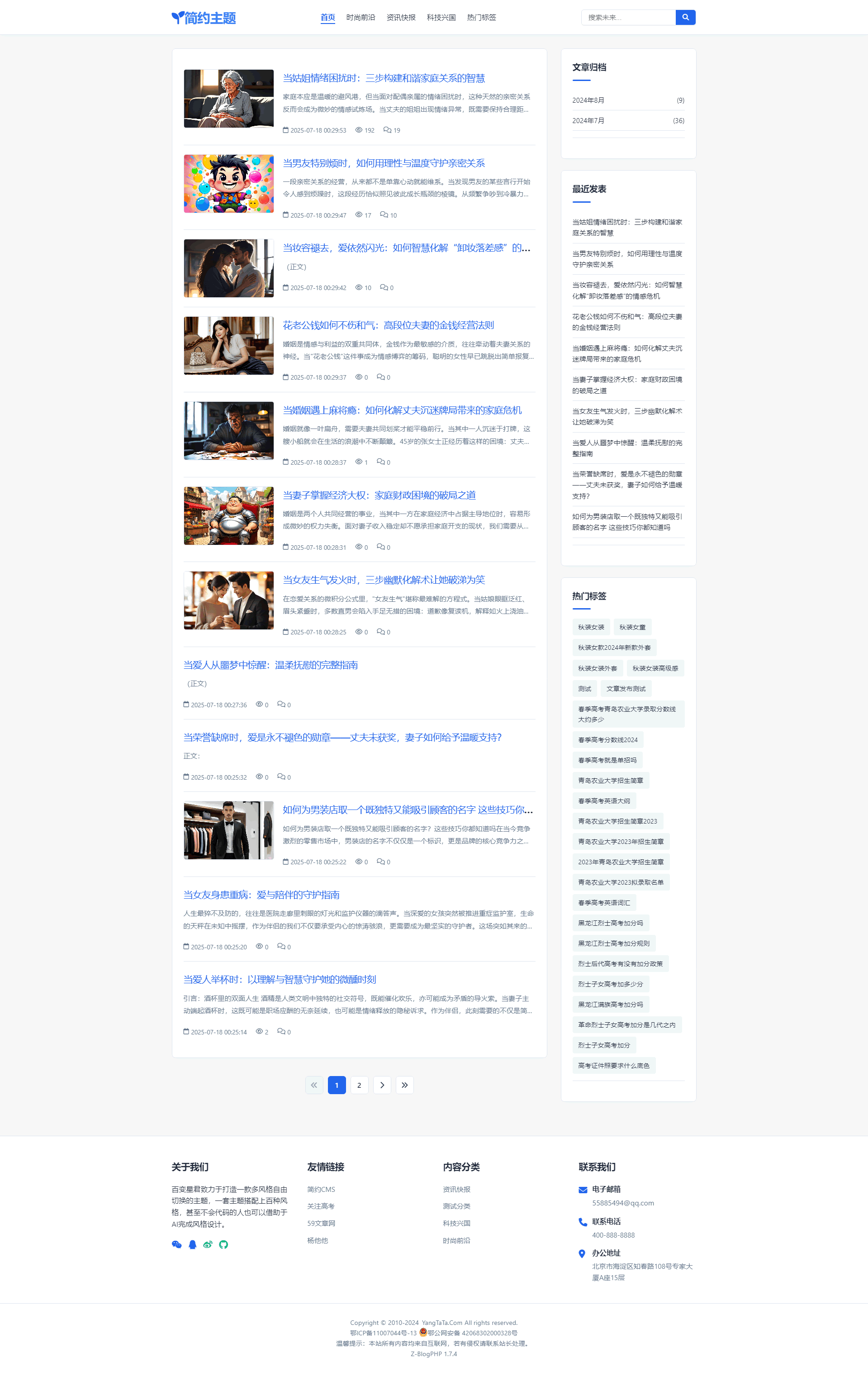Viewport: 868px width, 1386px height.
Task: Open footer category 测试分类
Action: [x=456, y=1206]
